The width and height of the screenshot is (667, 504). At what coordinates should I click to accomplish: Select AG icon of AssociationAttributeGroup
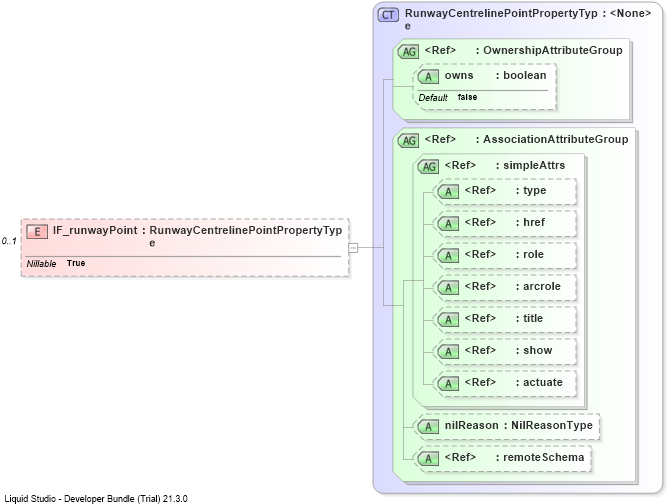click(408, 141)
